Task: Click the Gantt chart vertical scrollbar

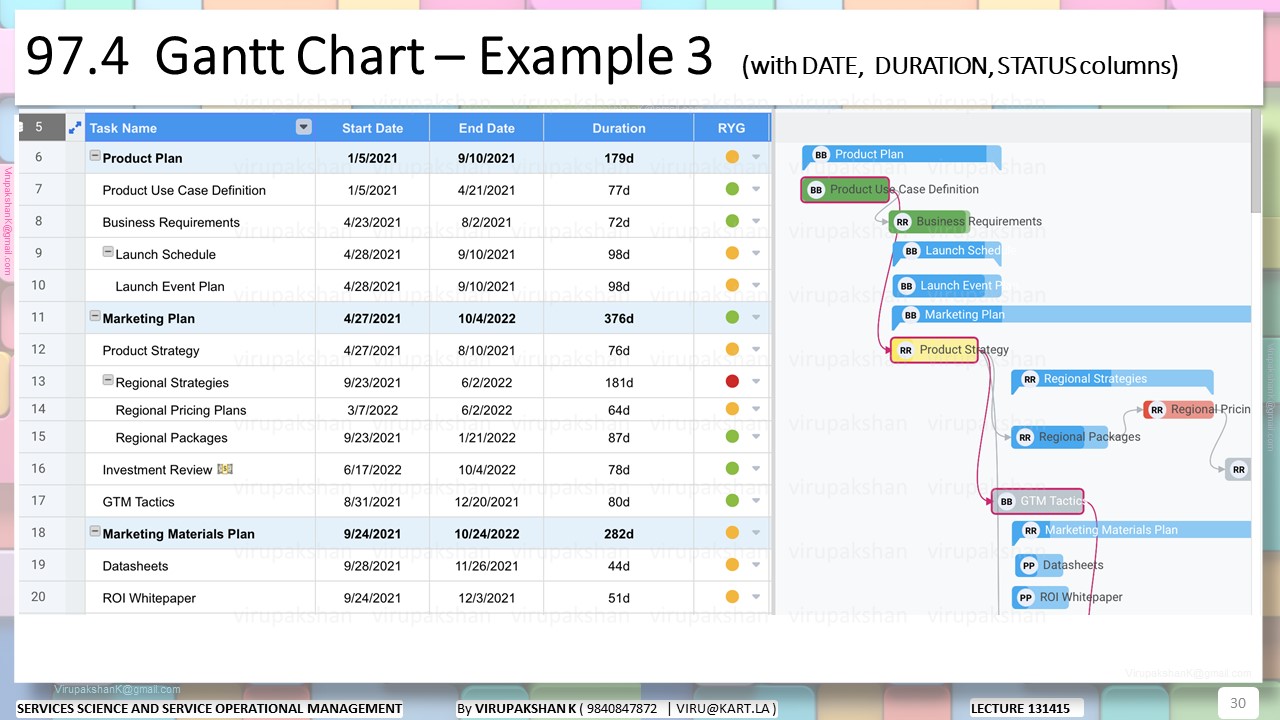Action: [x=1256, y=160]
